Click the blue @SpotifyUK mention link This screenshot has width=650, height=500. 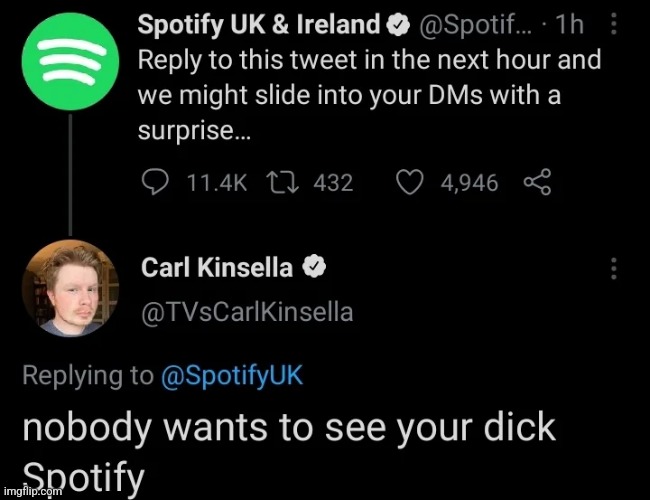231,376
